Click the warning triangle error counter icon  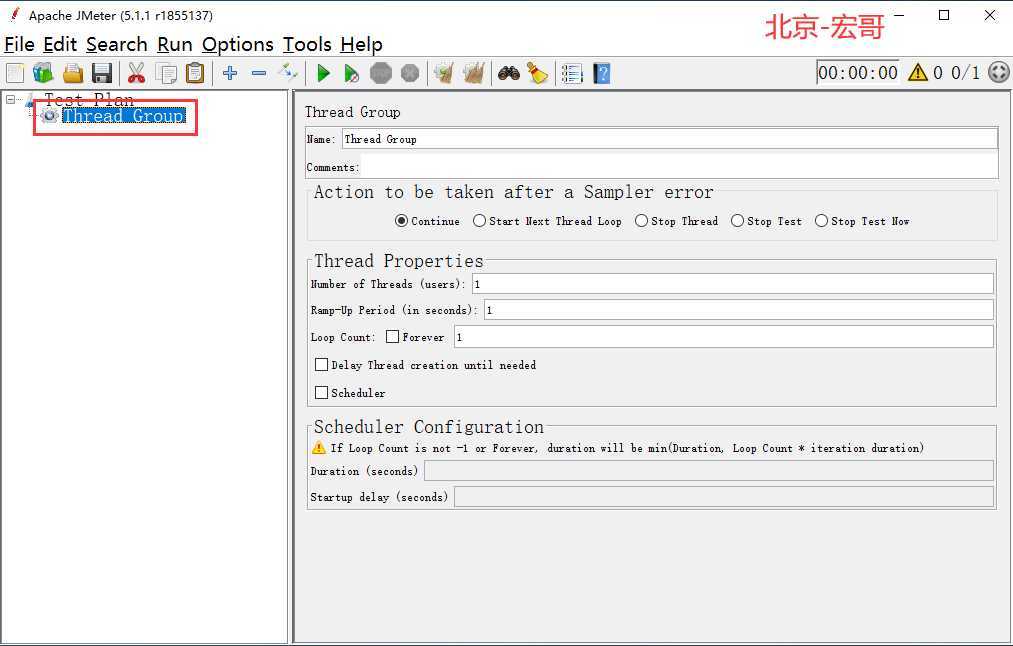click(917, 72)
